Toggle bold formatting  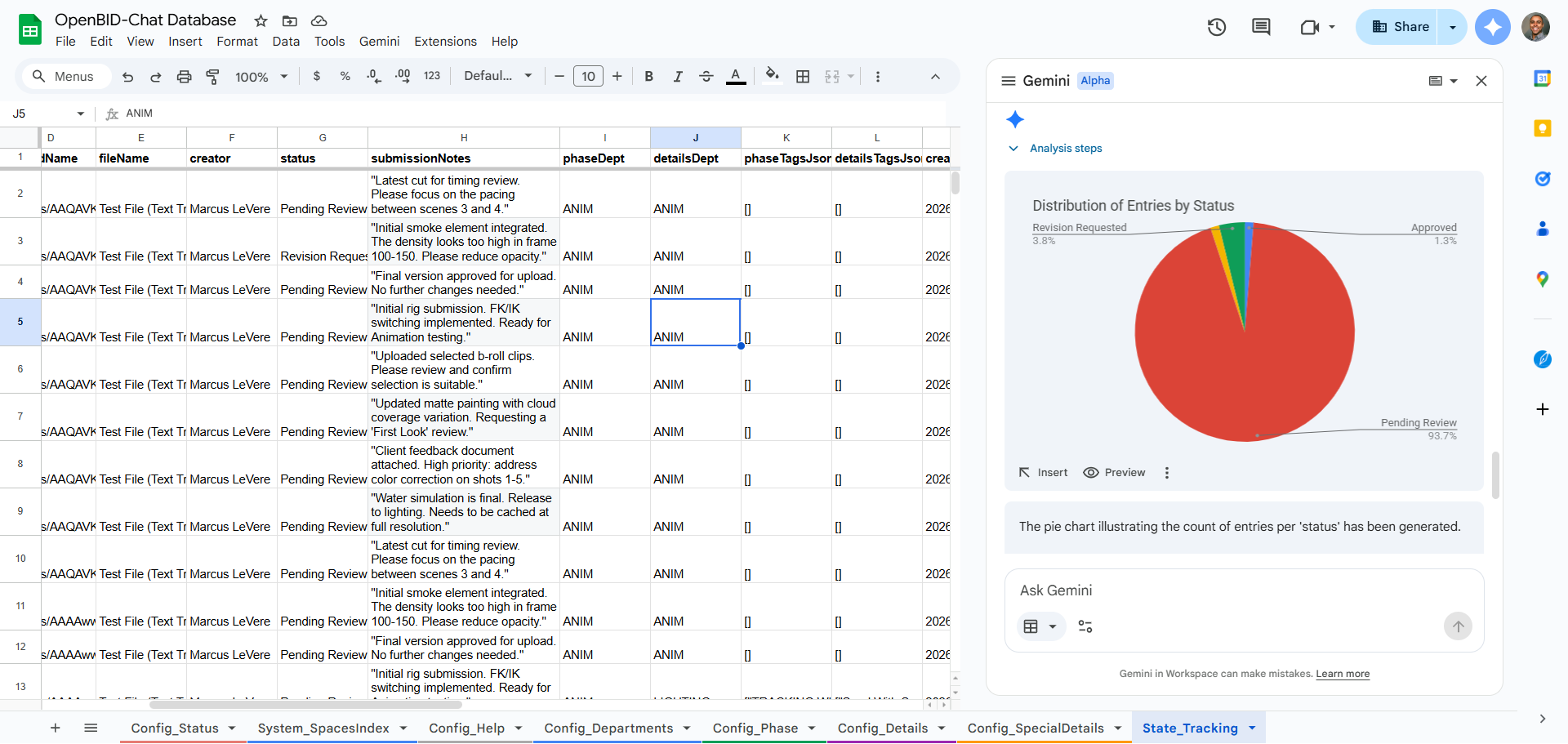point(648,76)
